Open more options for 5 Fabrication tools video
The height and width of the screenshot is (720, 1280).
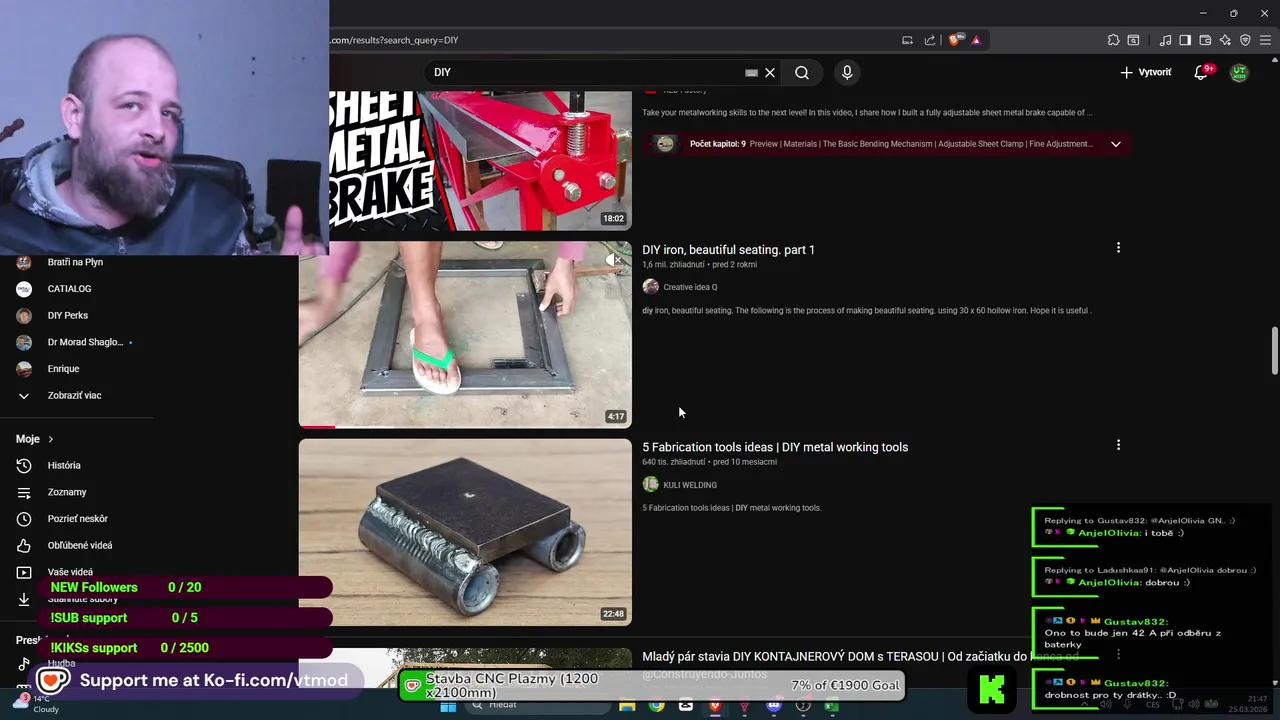1118,445
